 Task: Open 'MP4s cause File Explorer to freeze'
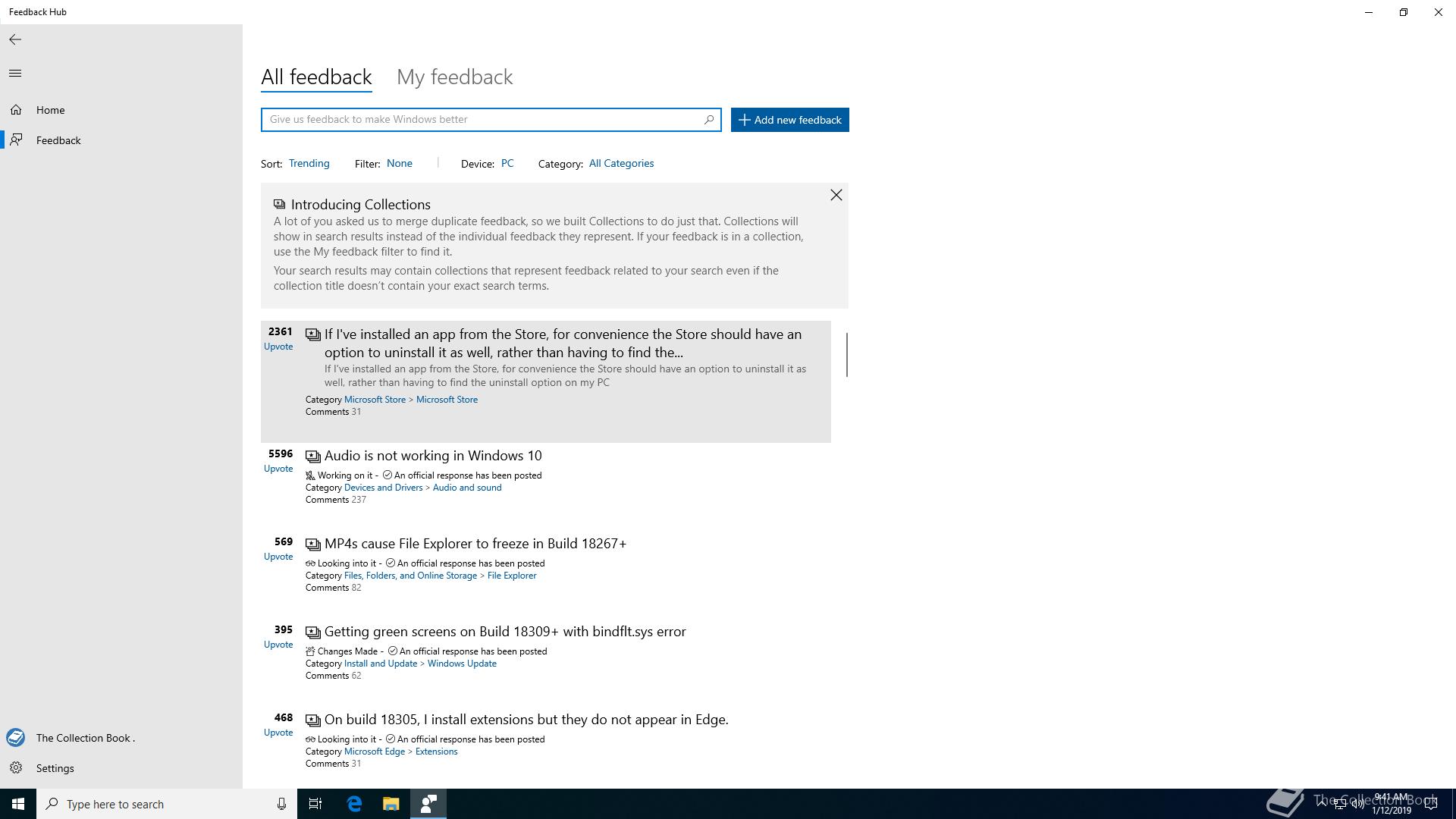pos(475,544)
